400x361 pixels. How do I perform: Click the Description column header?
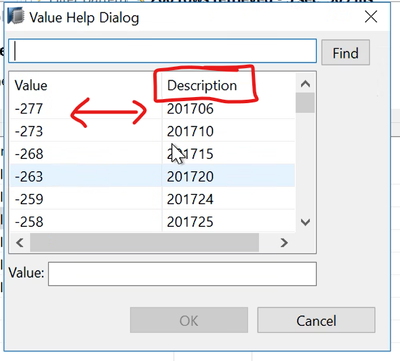(x=228, y=85)
